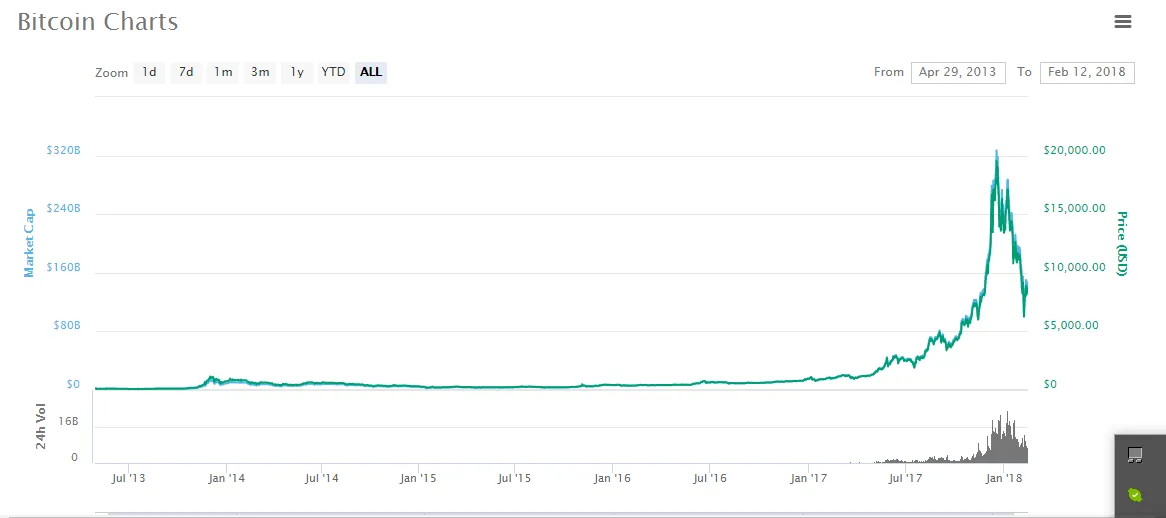Select the YTD zoom option
This screenshot has width=1166, height=518.
point(333,72)
